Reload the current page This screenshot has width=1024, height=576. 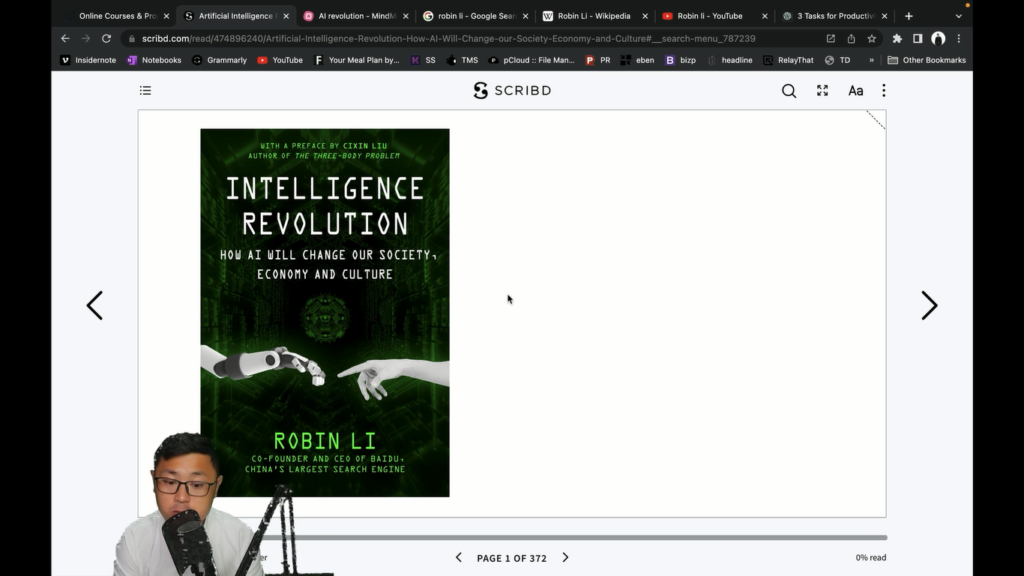pos(106,39)
